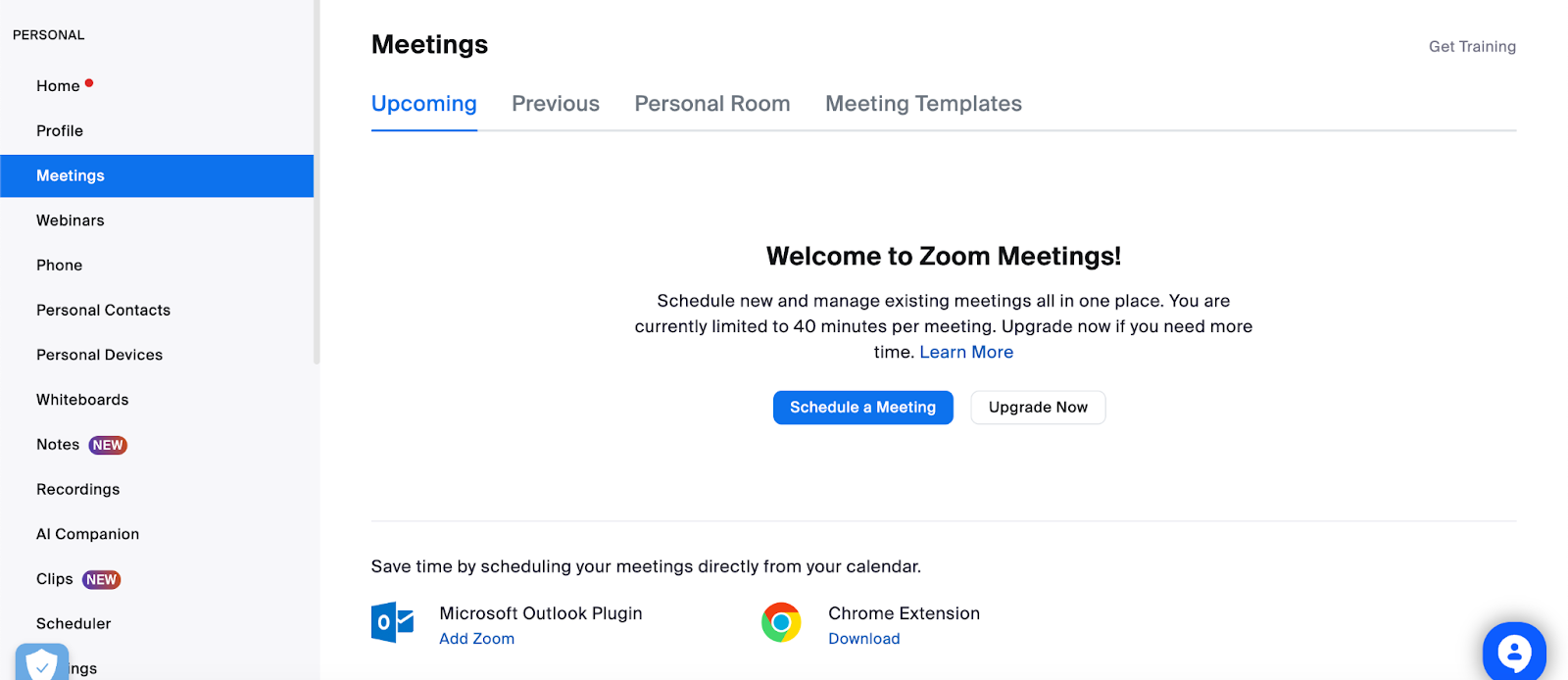The width and height of the screenshot is (1568, 680).
Task: Click red notification dot next to Home
Action: pyautogui.click(x=89, y=83)
